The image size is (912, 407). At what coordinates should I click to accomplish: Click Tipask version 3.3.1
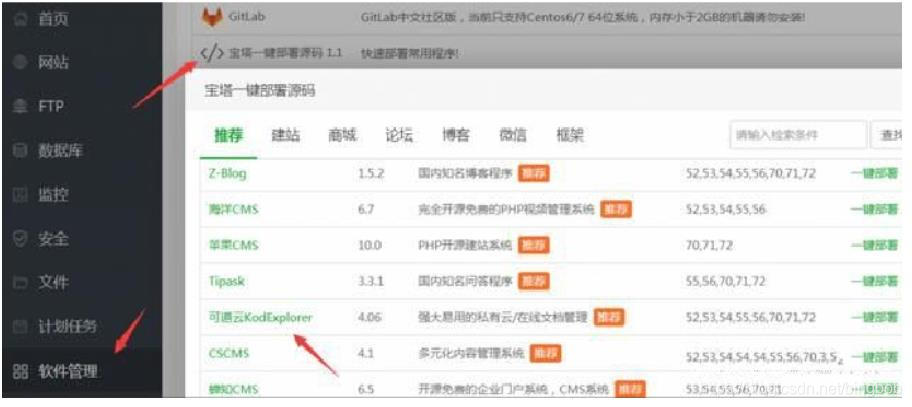pyautogui.click(x=371, y=281)
